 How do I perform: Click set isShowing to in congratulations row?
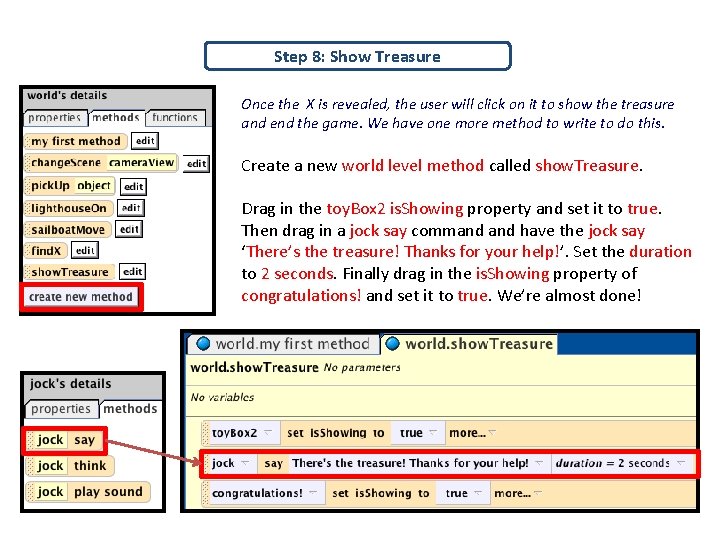[x=381, y=493]
